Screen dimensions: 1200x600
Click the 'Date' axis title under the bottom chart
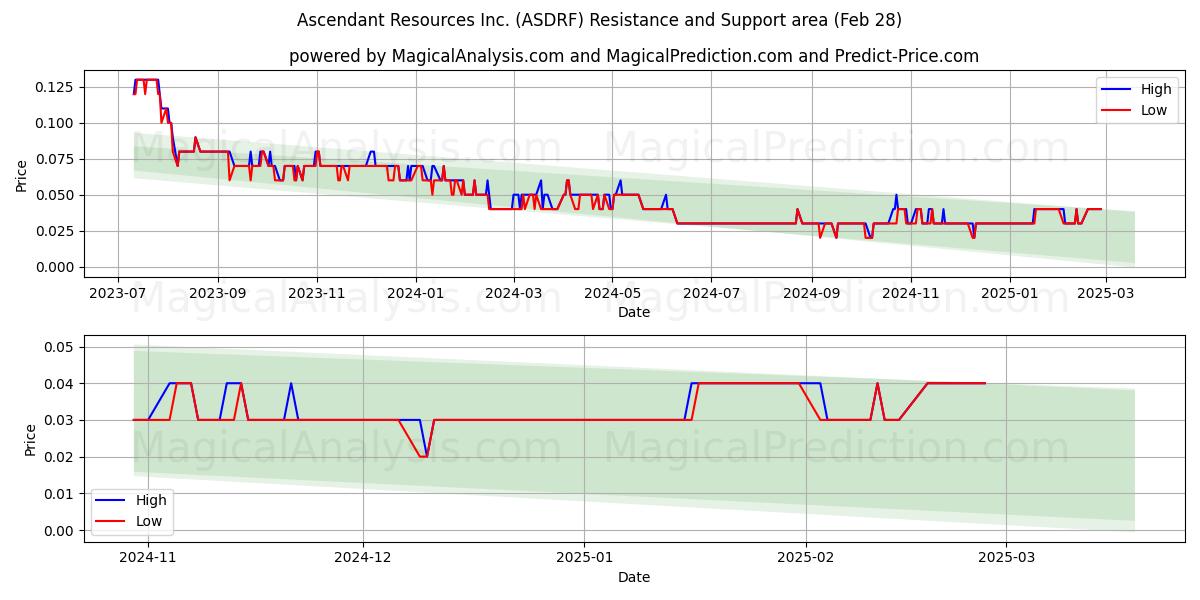coord(634,577)
